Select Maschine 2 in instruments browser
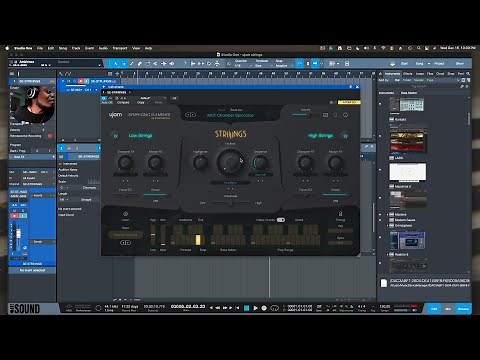480x360 pixels. click(400, 187)
